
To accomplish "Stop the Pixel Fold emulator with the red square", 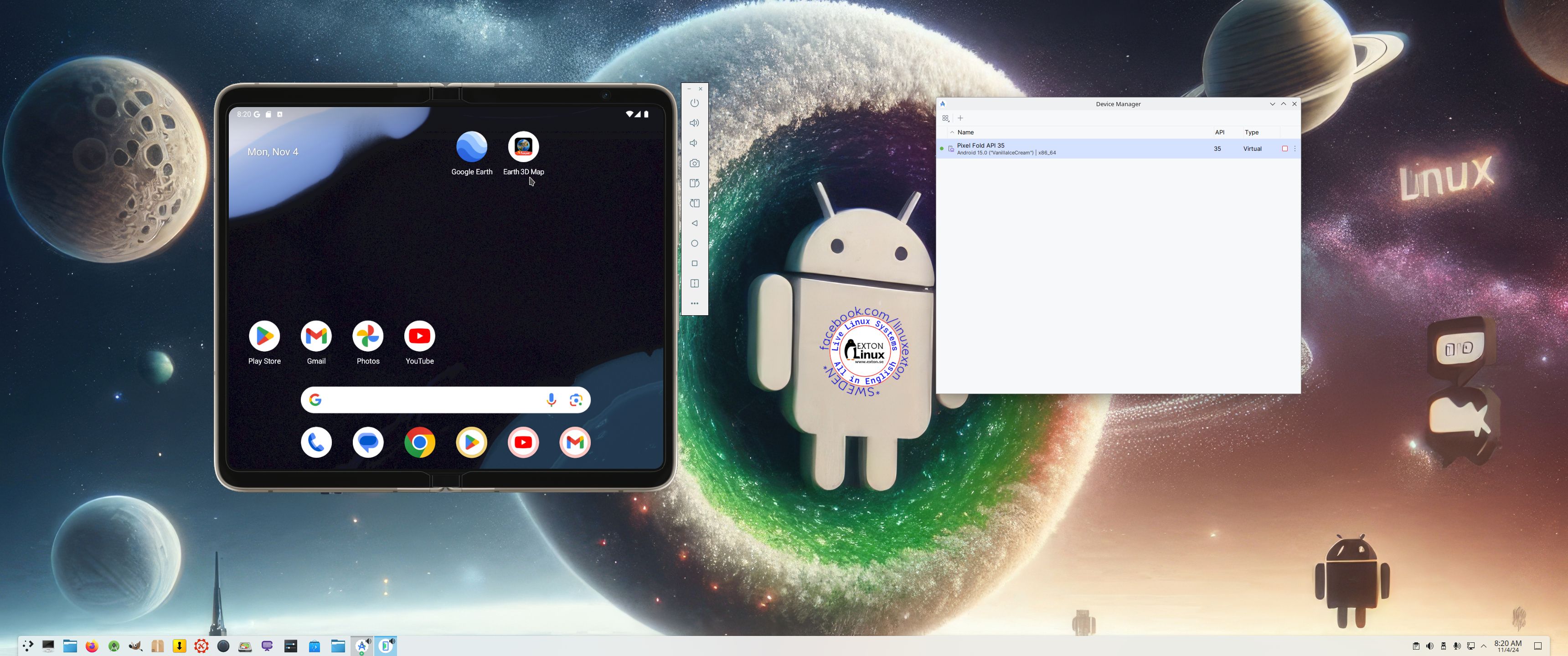I will pyautogui.click(x=1284, y=149).
